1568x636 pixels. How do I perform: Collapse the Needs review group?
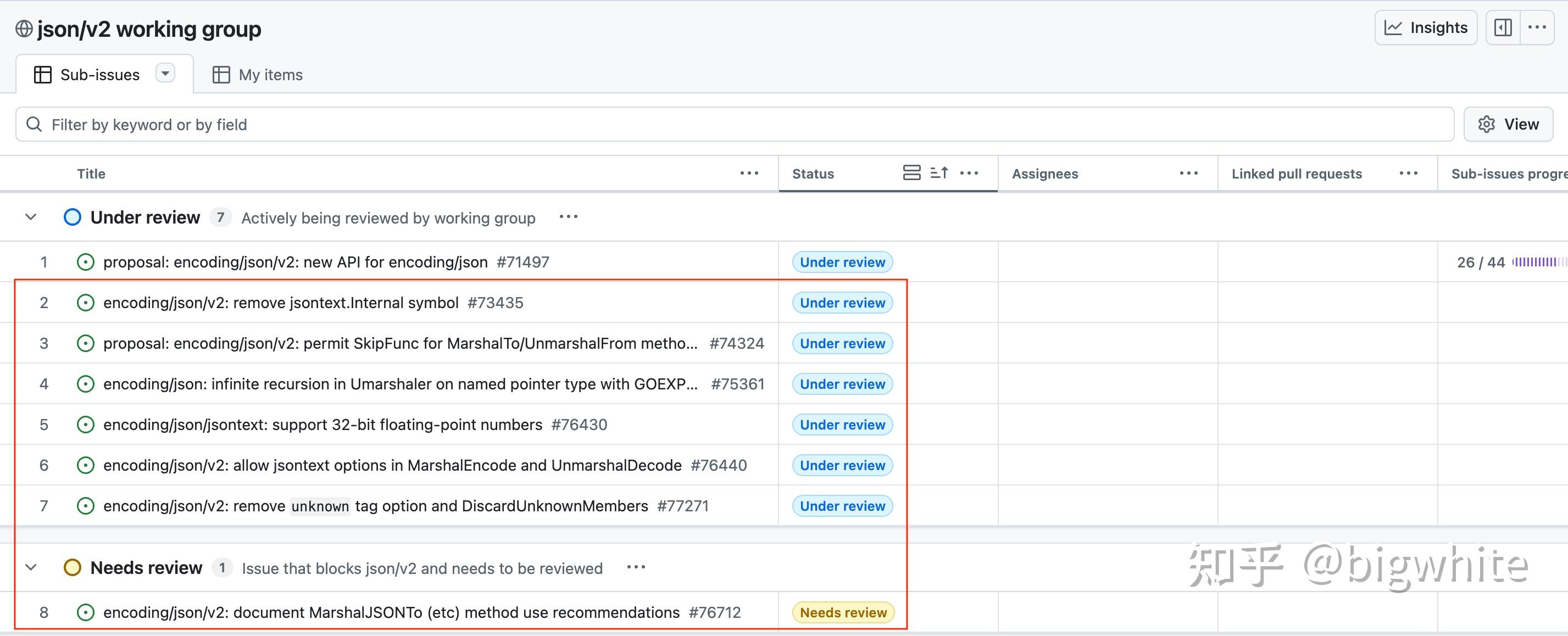(30, 567)
